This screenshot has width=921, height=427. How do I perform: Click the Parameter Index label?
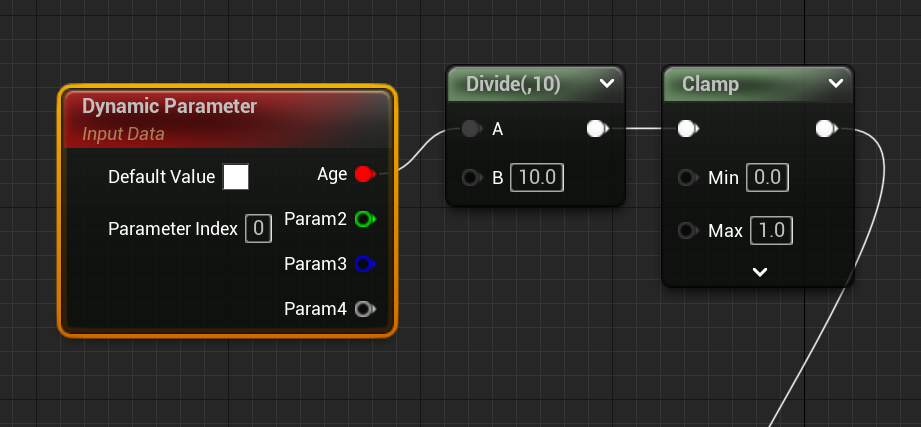173,228
